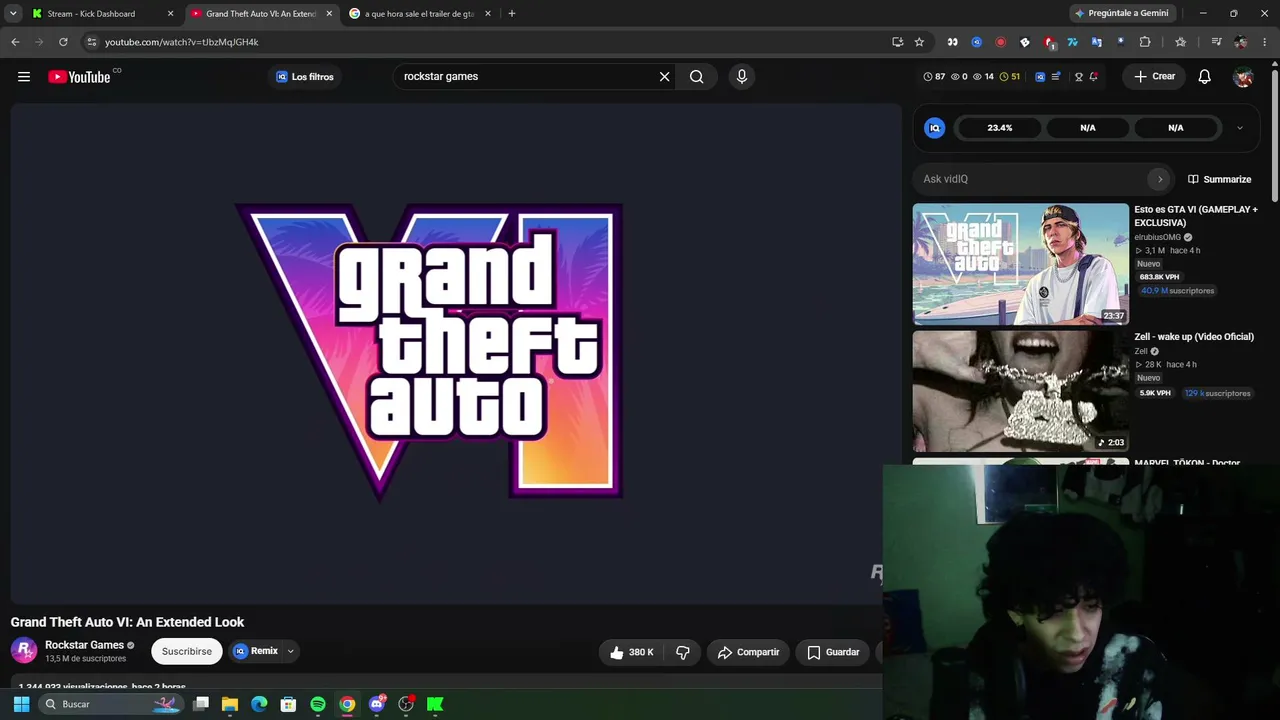Open a new Chrome tab
The height and width of the screenshot is (720, 1280).
(512, 14)
